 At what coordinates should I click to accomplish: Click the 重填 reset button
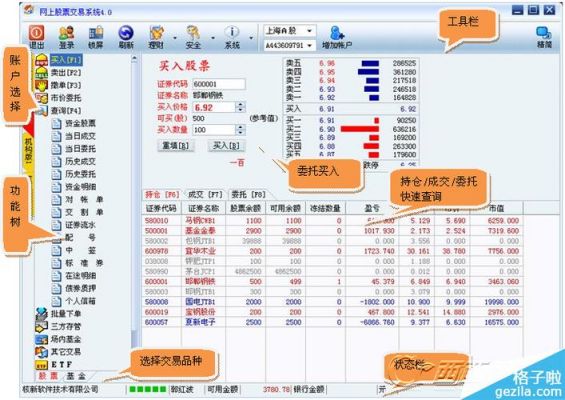tap(175, 146)
